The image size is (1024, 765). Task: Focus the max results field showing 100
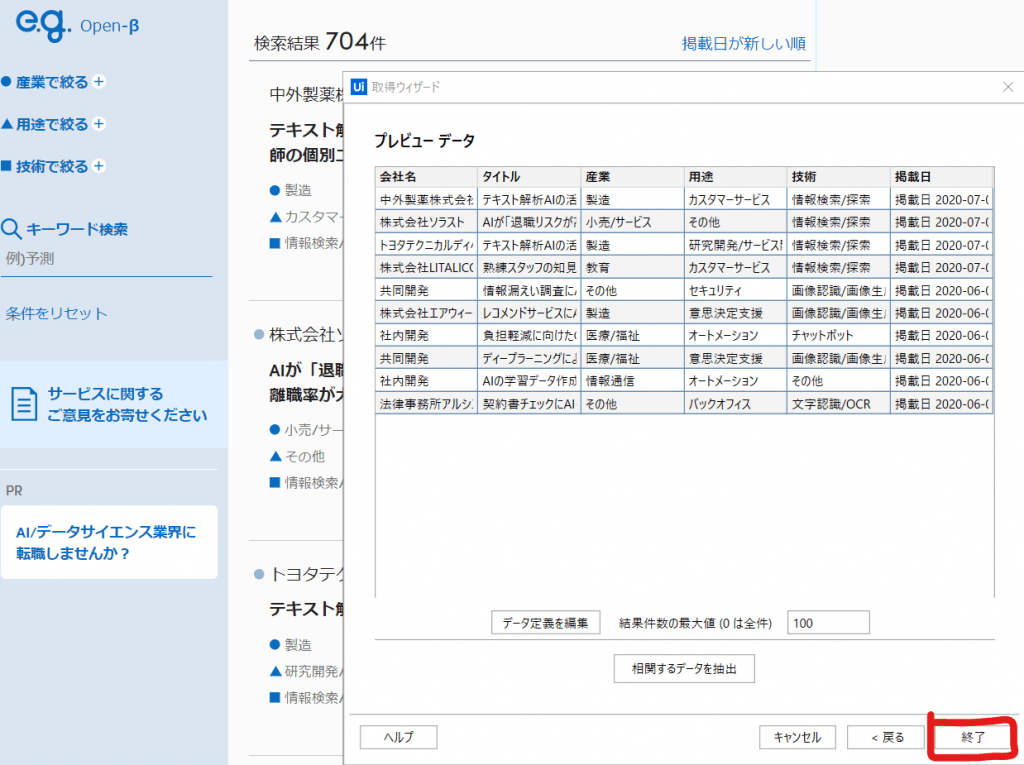point(828,622)
